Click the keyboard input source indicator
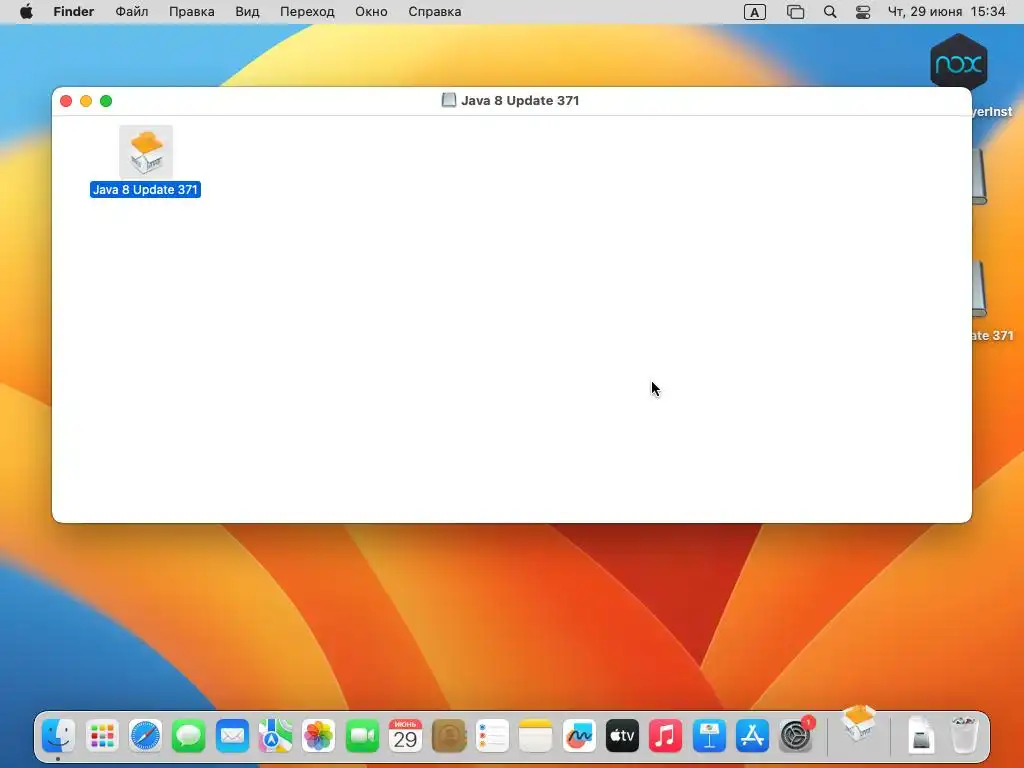 [754, 12]
